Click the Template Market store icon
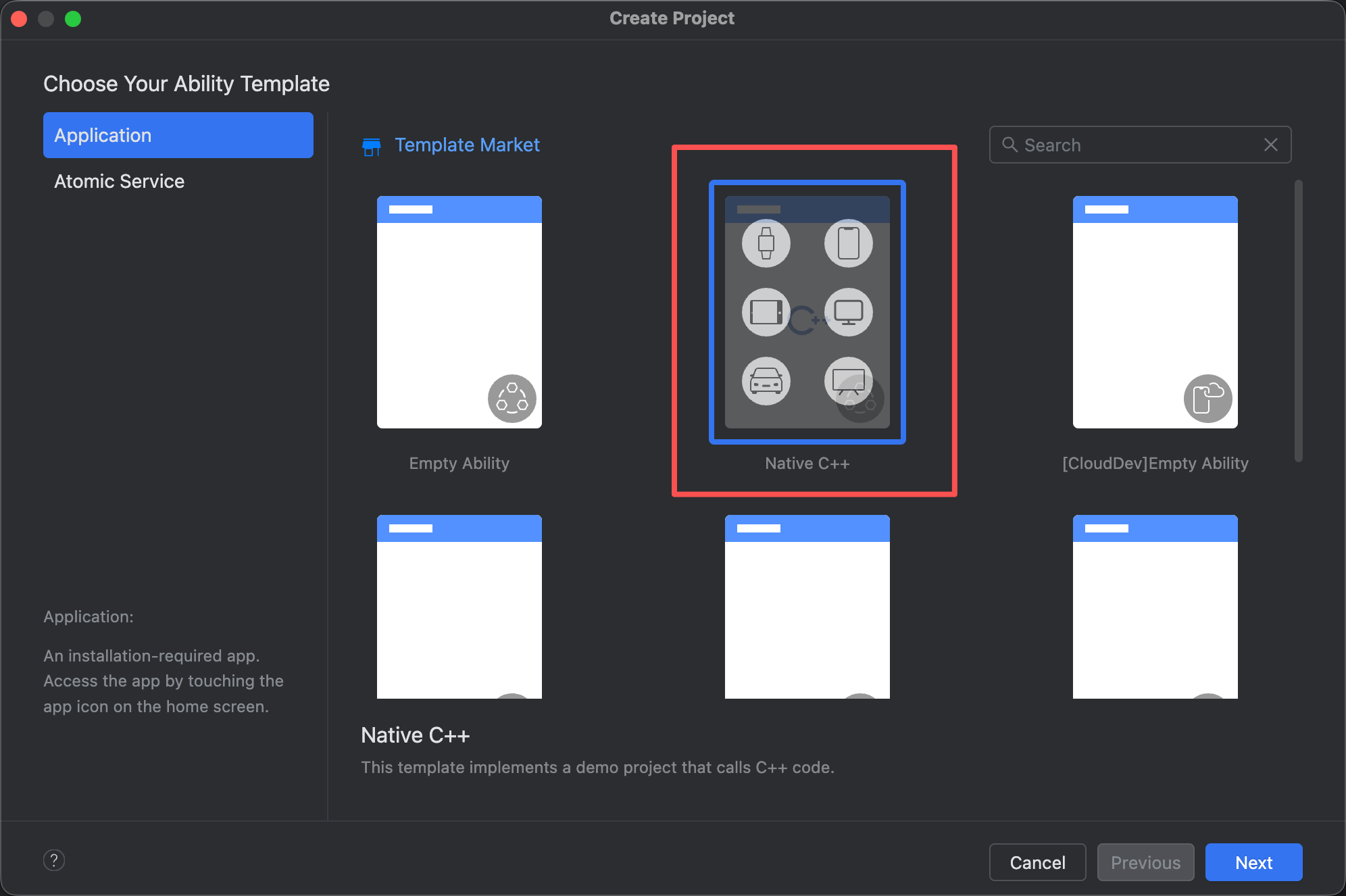The image size is (1346, 896). [x=371, y=146]
